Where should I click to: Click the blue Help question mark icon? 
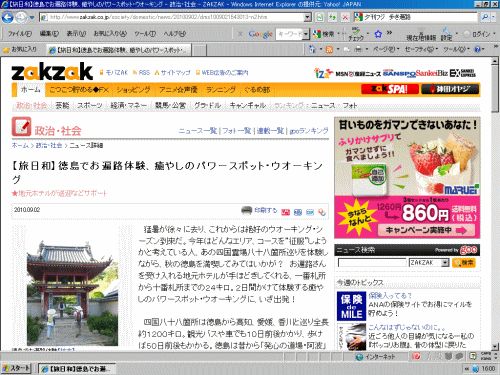(x=477, y=50)
